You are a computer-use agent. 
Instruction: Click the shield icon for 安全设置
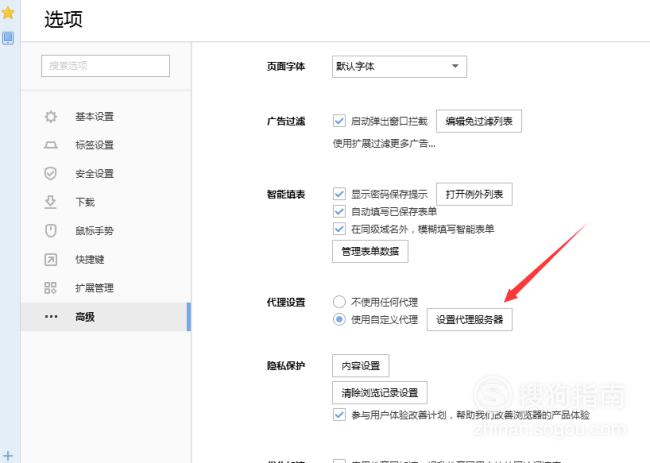pyautogui.click(x=51, y=173)
